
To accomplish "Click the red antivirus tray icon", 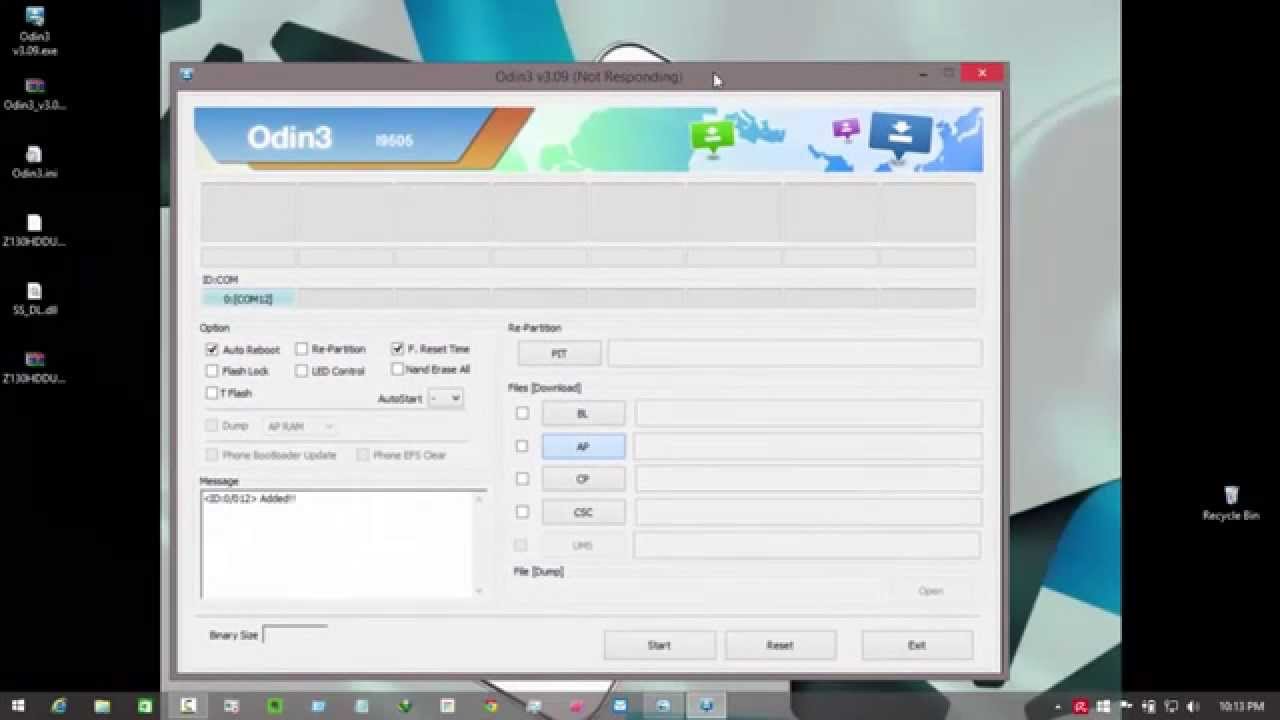I will [1081, 706].
